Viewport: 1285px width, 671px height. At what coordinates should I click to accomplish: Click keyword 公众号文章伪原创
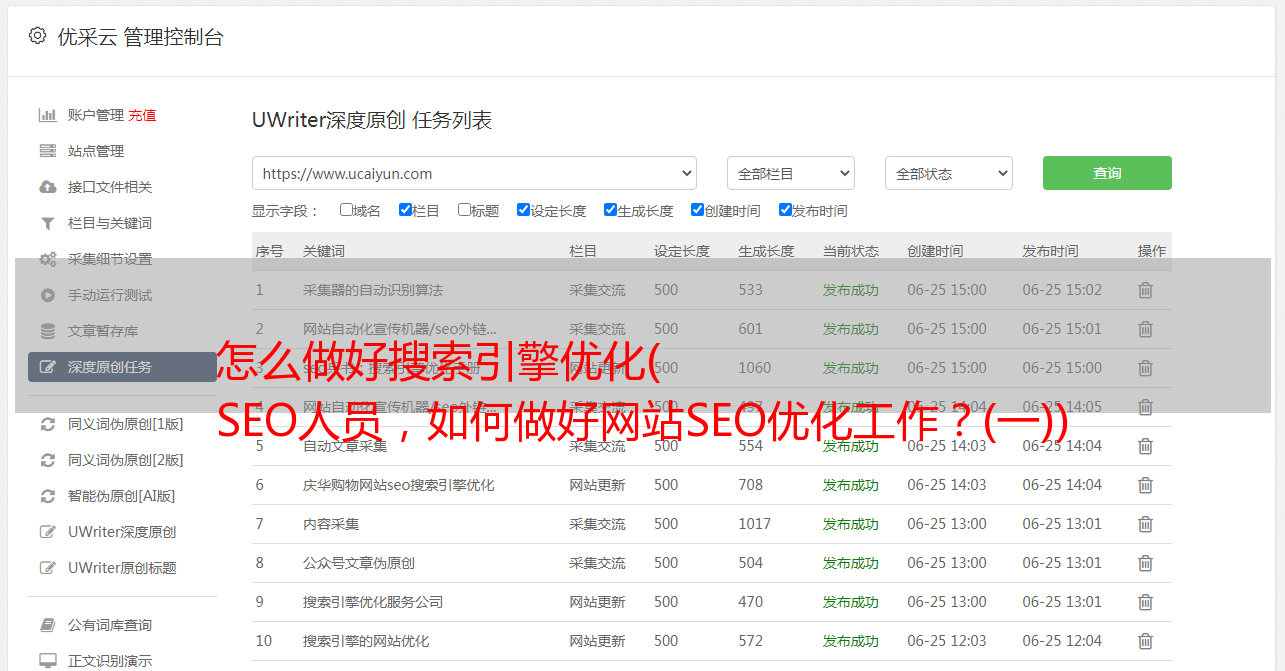359,563
